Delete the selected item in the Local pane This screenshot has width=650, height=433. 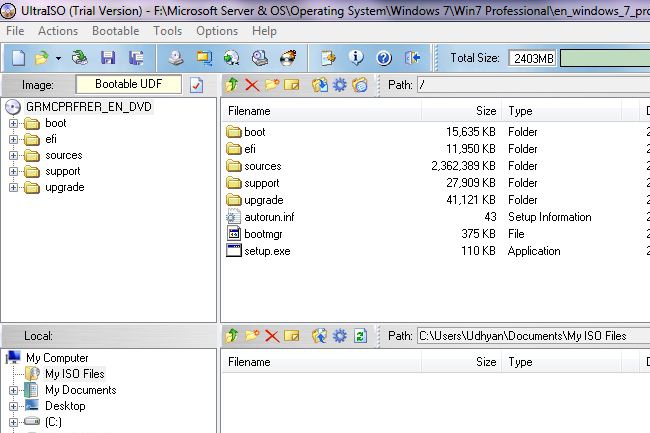pyautogui.click(x=272, y=336)
